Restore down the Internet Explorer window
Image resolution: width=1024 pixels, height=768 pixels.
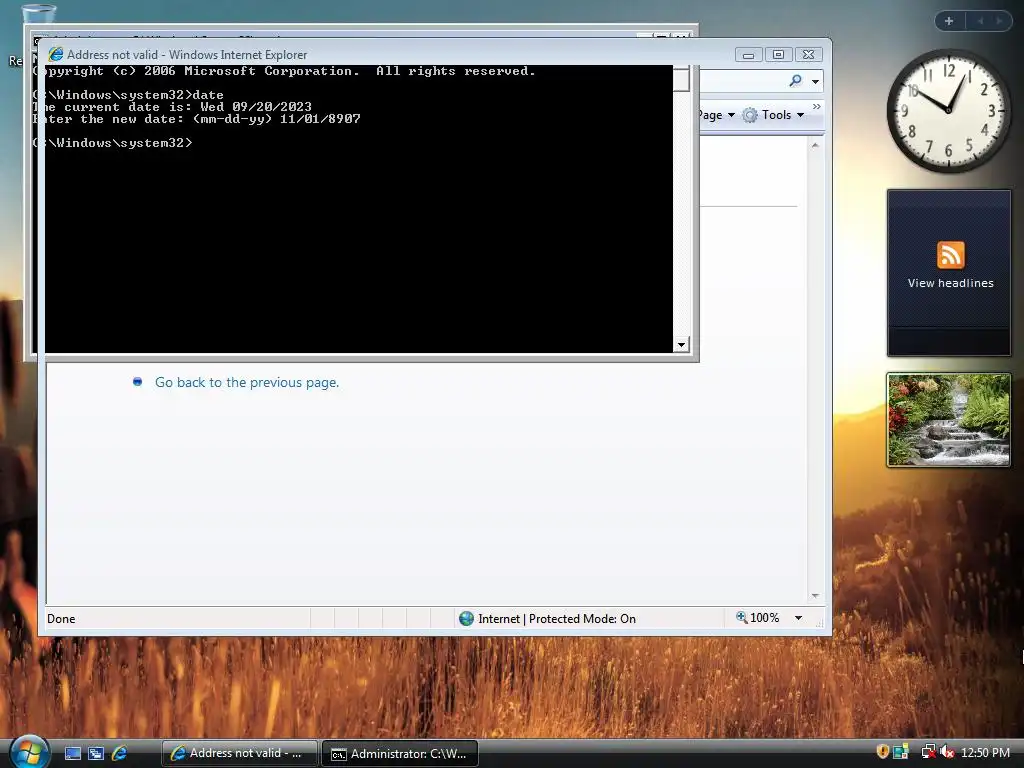point(778,55)
